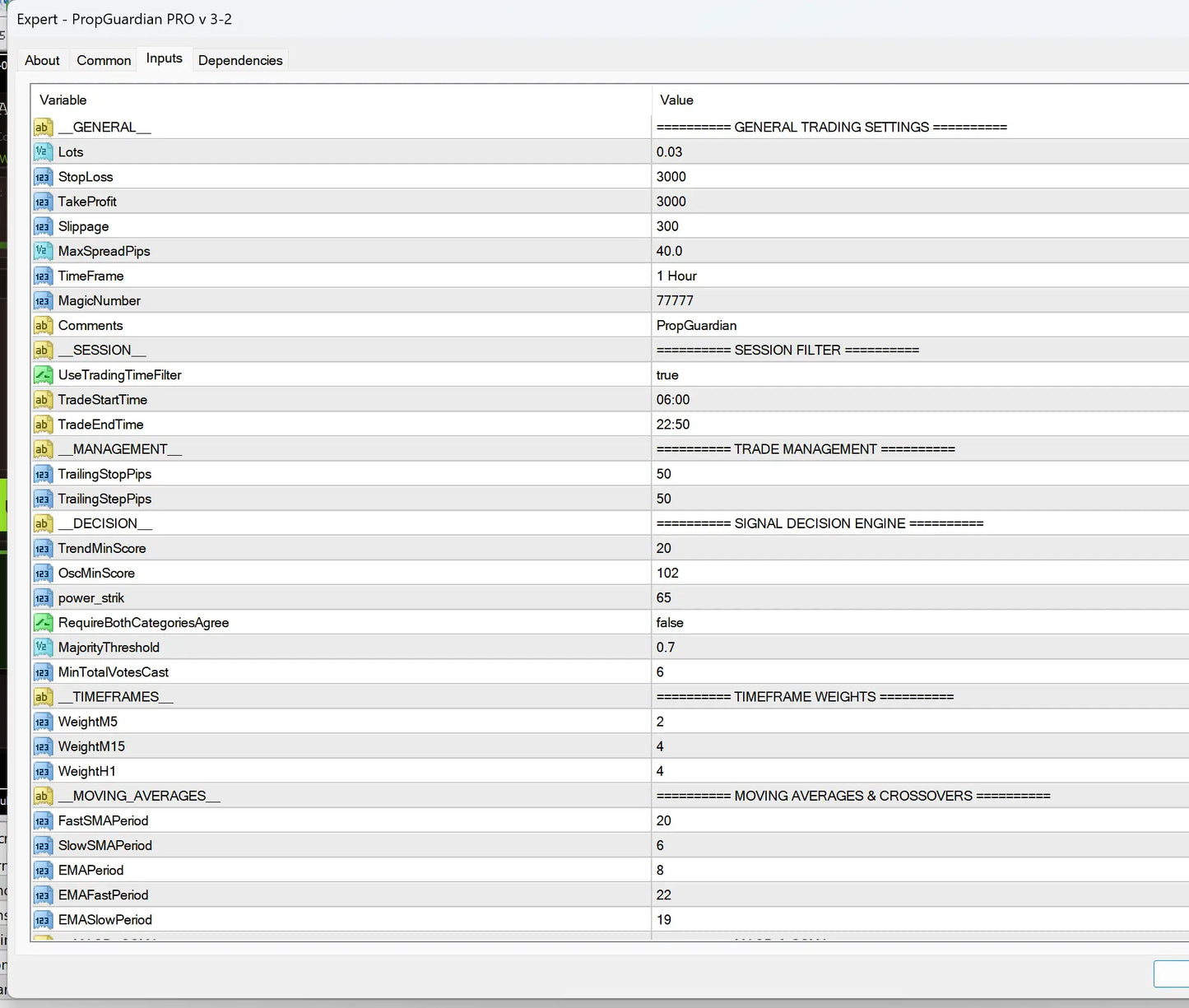Click the decimal-type icon beside Lots
This screenshot has width=1189, height=1008.
point(43,151)
